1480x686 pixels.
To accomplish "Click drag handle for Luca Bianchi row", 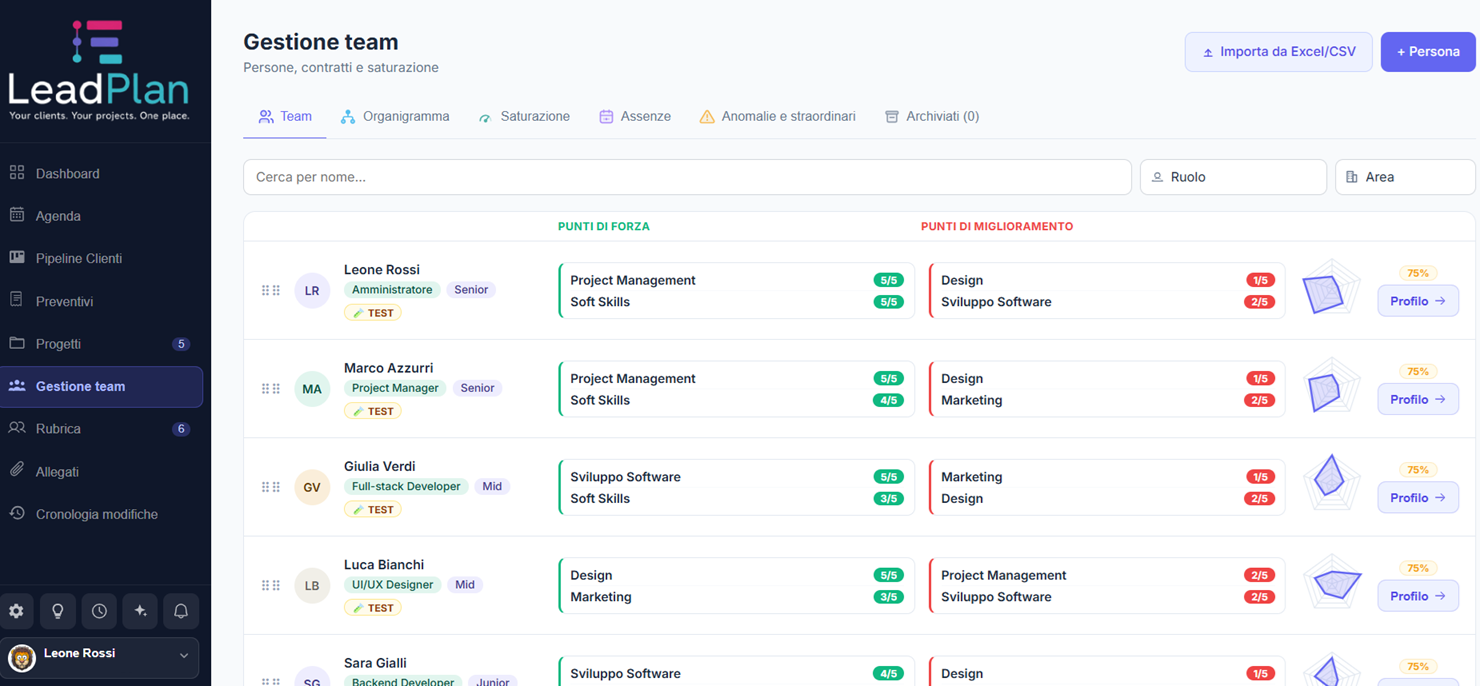I will (271, 585).
